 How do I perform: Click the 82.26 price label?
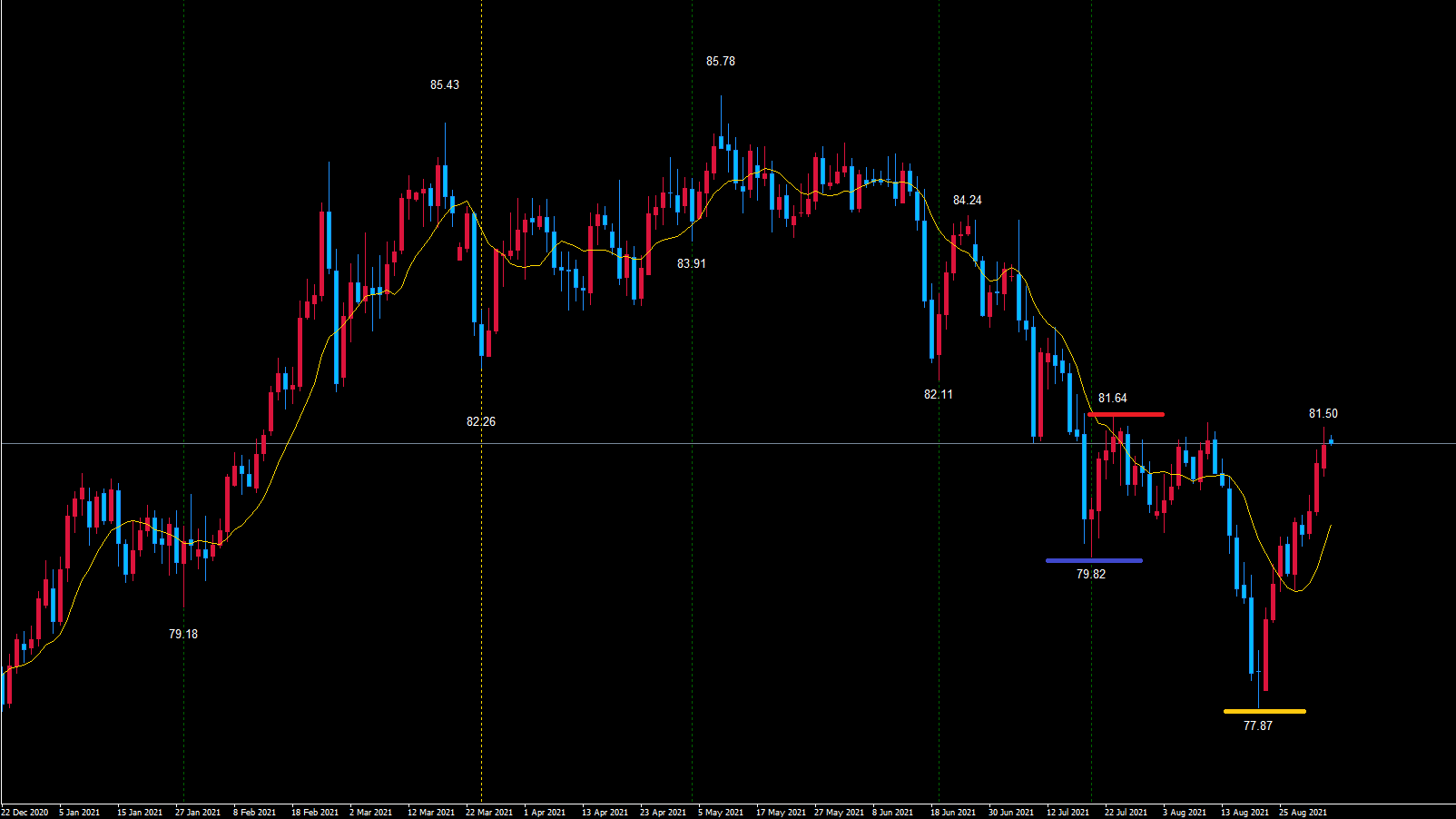coord(480,422)
